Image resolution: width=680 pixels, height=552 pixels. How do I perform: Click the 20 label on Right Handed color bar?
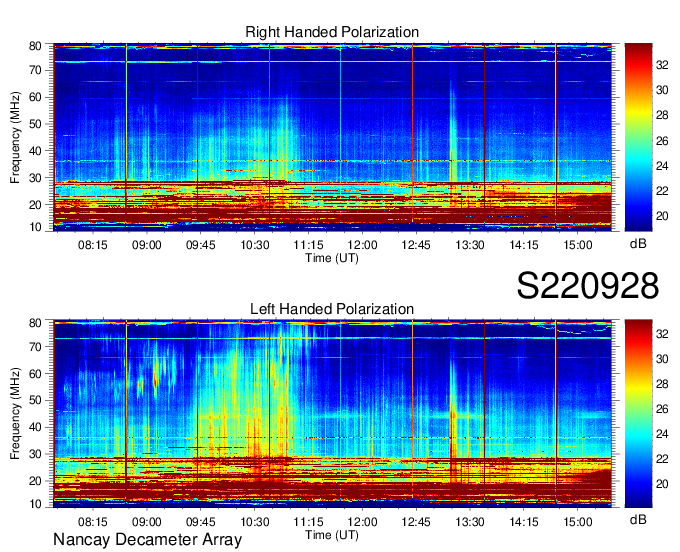pos(662,216)
